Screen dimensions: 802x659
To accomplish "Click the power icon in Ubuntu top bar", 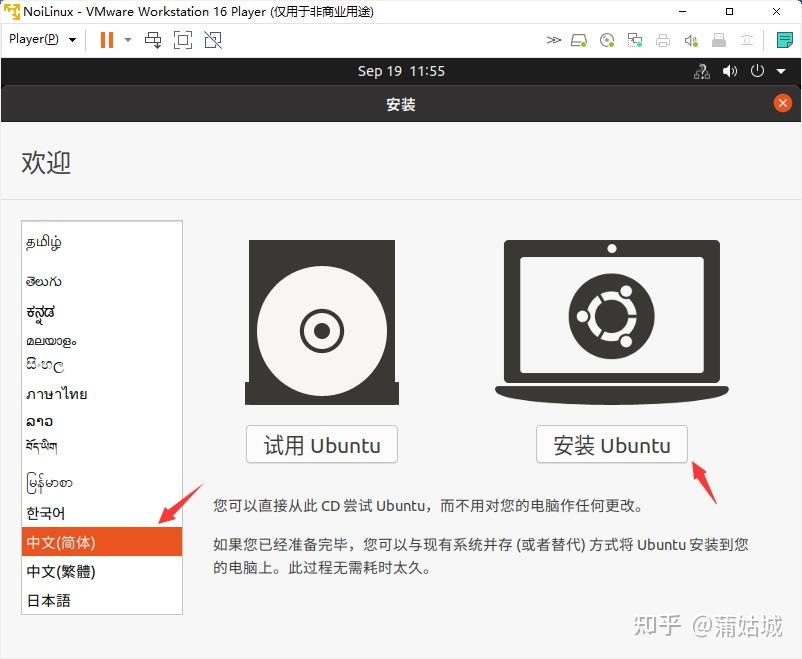I will pos(757,72).
